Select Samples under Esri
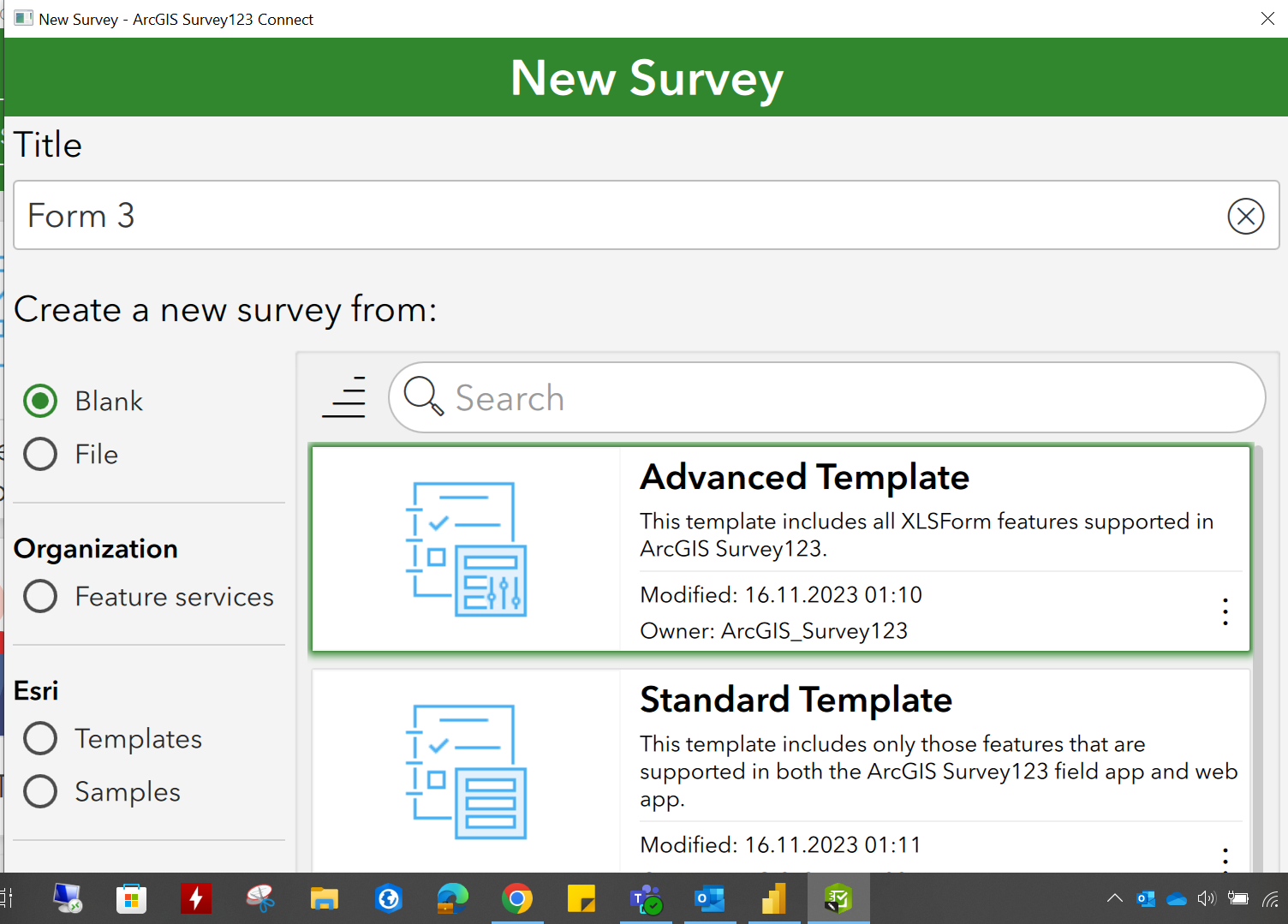1288x924 pixels. tap(39, 791)
